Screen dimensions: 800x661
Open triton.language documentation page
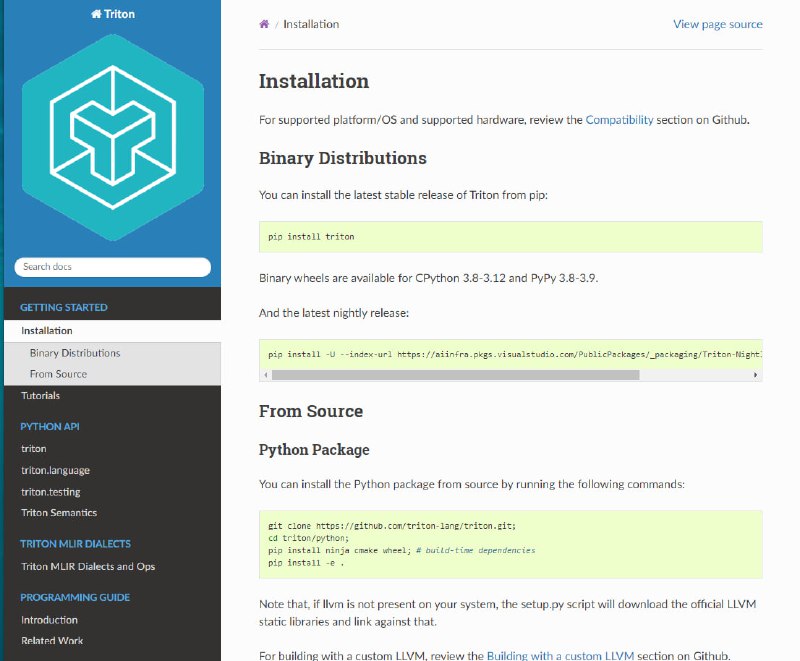tap(55, 470)
